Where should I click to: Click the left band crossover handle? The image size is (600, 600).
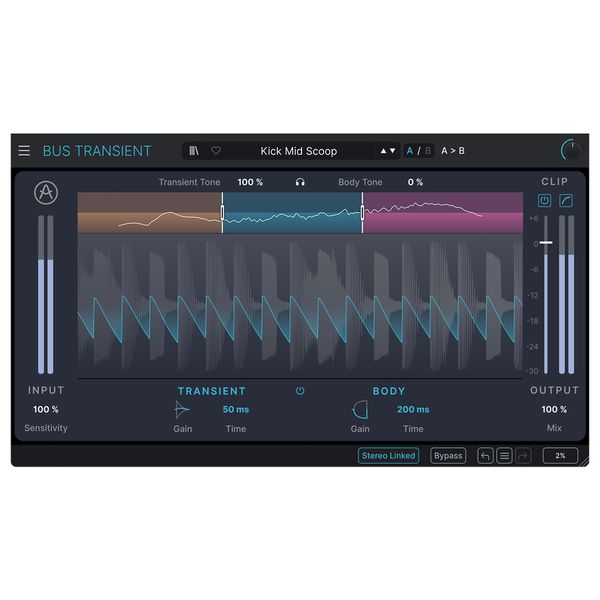click(222, 213)
